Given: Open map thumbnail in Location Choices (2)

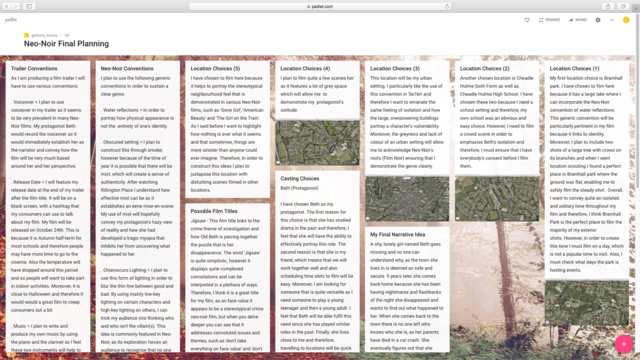Looking at the screenshot, I should pos(497,199).
